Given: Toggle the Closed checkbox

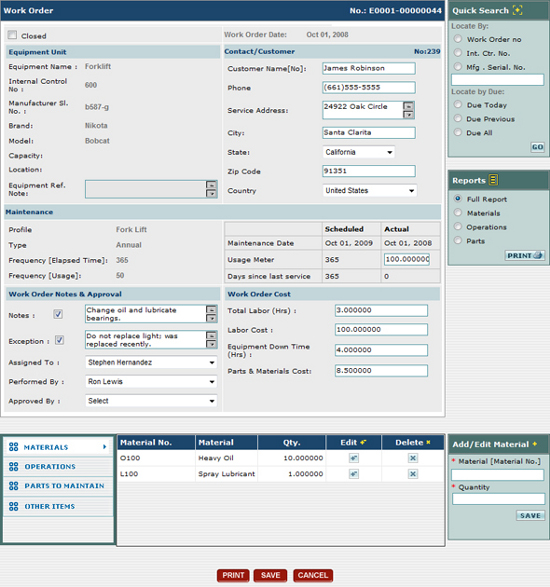Looking at the screenshot, I should (12, 35).
